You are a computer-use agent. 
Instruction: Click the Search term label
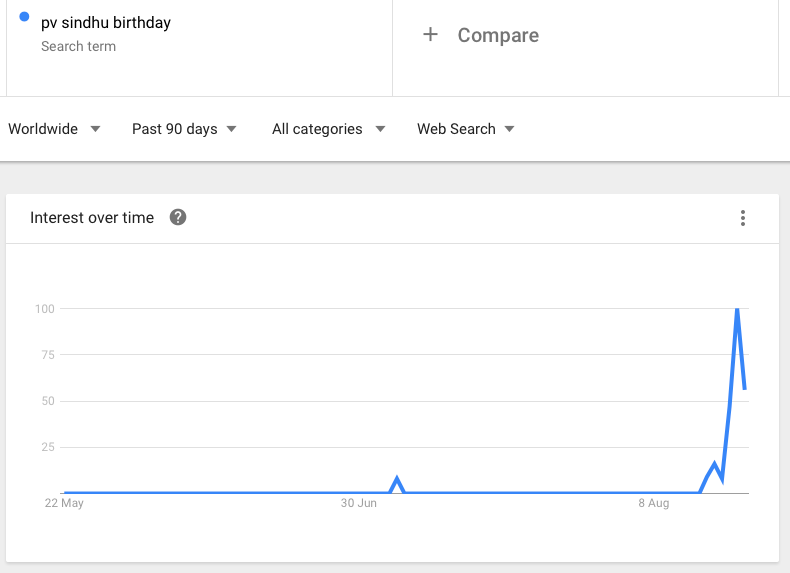78,46
